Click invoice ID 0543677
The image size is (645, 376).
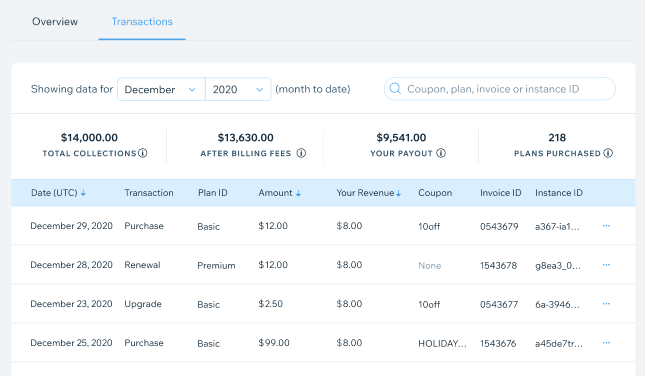(499, 304)
